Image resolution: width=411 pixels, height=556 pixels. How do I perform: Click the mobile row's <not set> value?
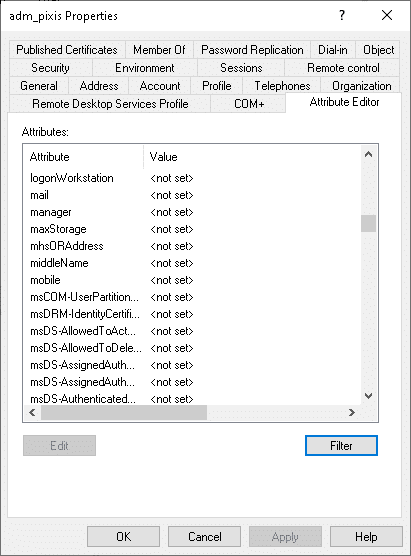pyautogui.click(x=172, y=280)
